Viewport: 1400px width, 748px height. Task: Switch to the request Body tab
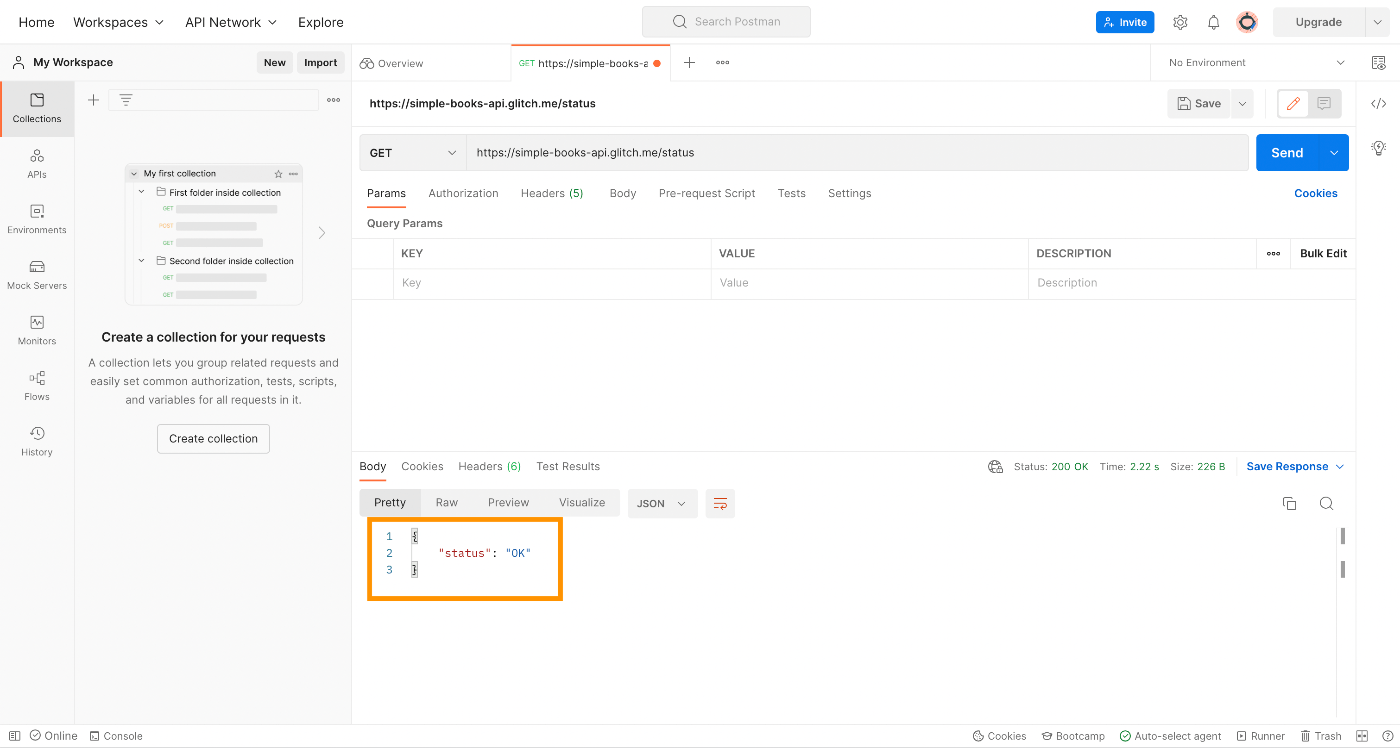[x=623, y=193]
